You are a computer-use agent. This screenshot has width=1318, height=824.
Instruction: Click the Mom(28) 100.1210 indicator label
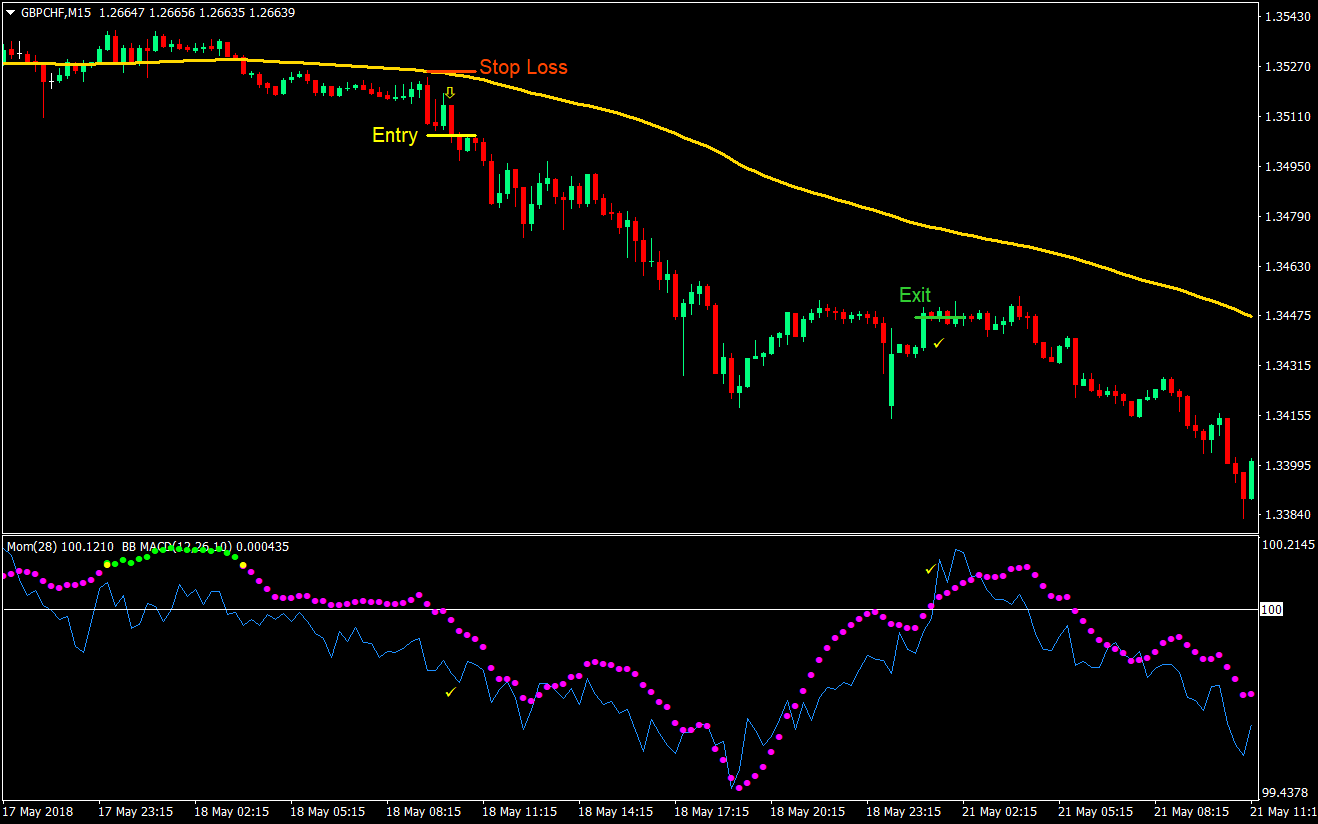tap(62, 547)
